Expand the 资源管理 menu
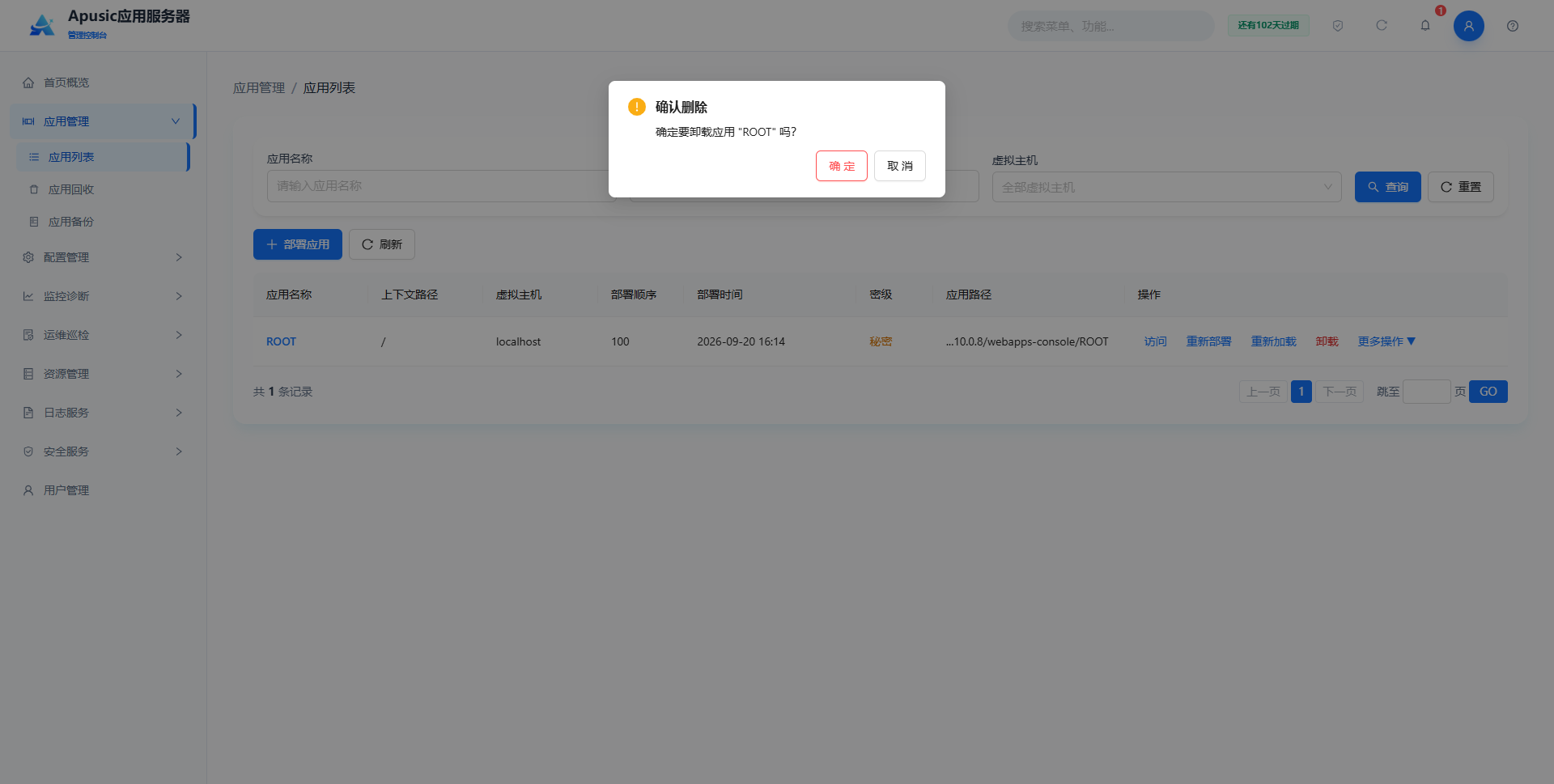This screenshot has height=784, width=1554. [103, 374]
